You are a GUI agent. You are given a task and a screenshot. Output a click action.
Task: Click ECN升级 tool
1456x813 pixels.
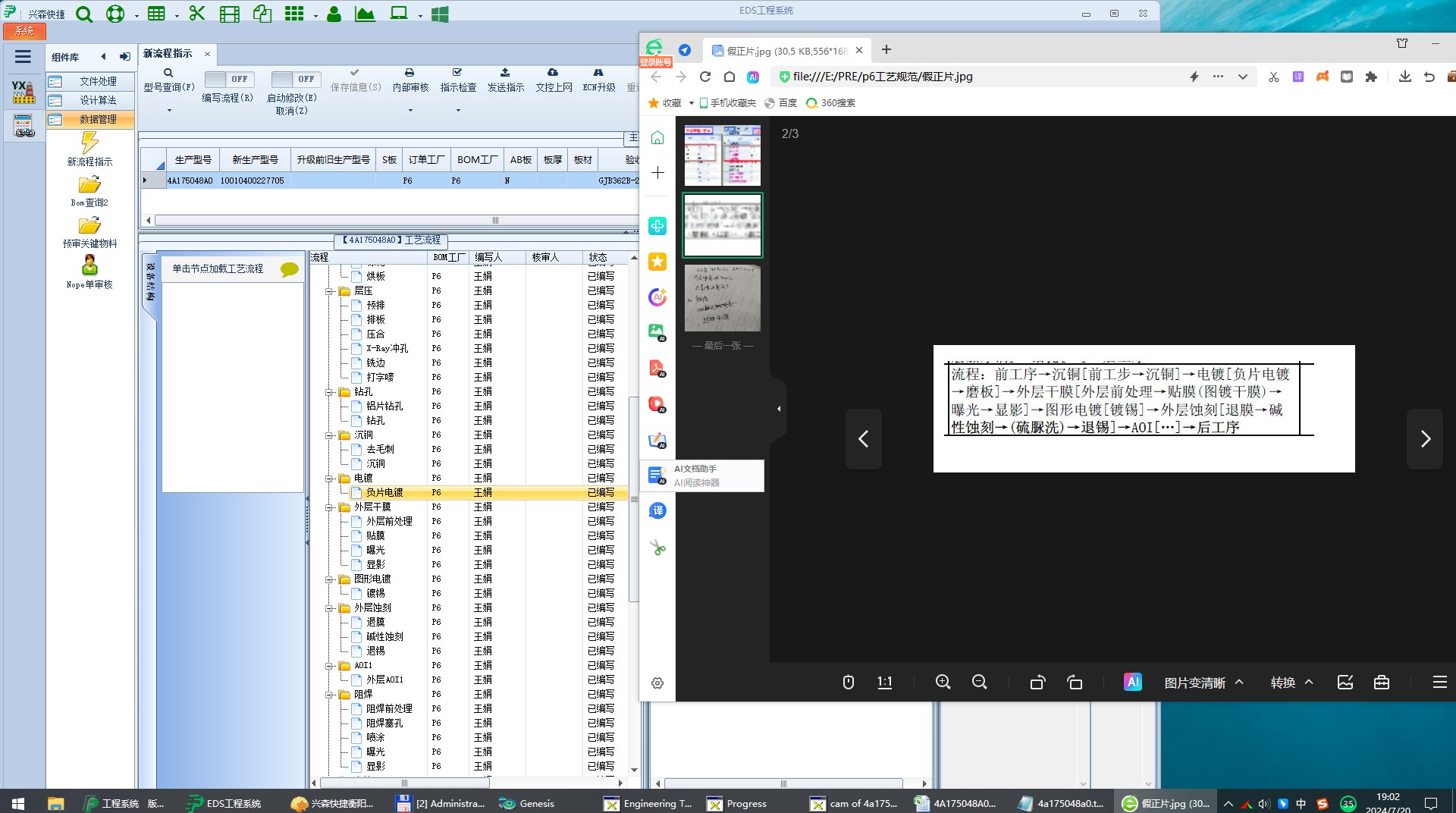(599, 80)
